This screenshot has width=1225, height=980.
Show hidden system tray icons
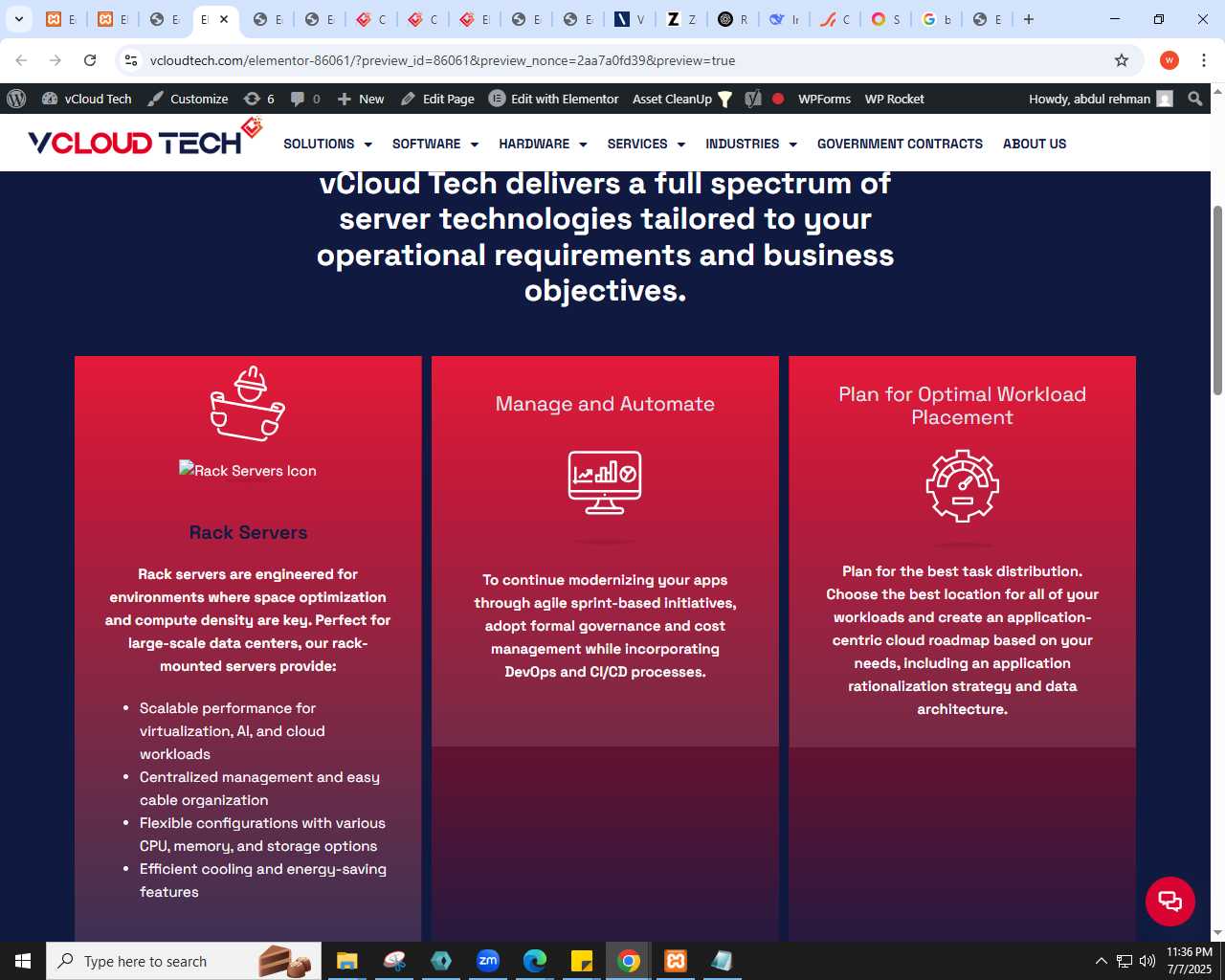pyautogui.click(x=1102, y=961)
